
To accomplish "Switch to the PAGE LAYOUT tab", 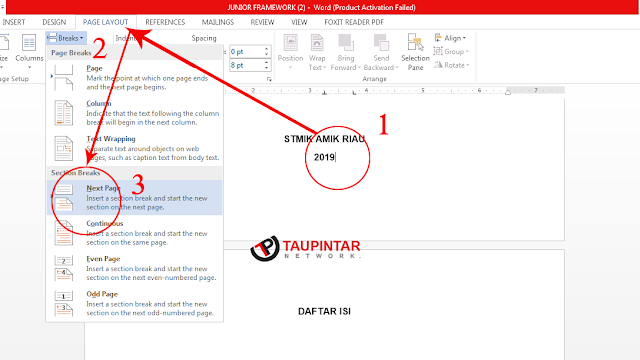I will tap(105, 22).
